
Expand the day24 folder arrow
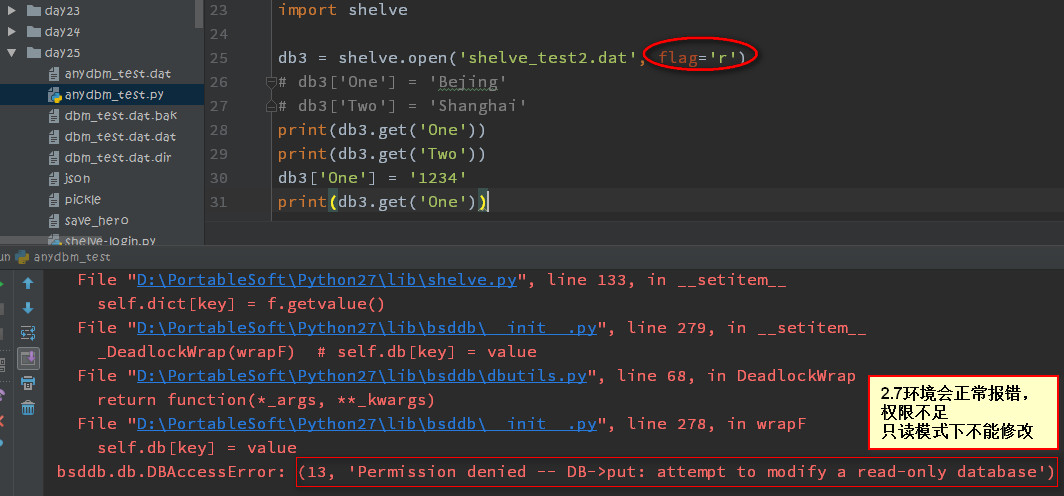12,31
